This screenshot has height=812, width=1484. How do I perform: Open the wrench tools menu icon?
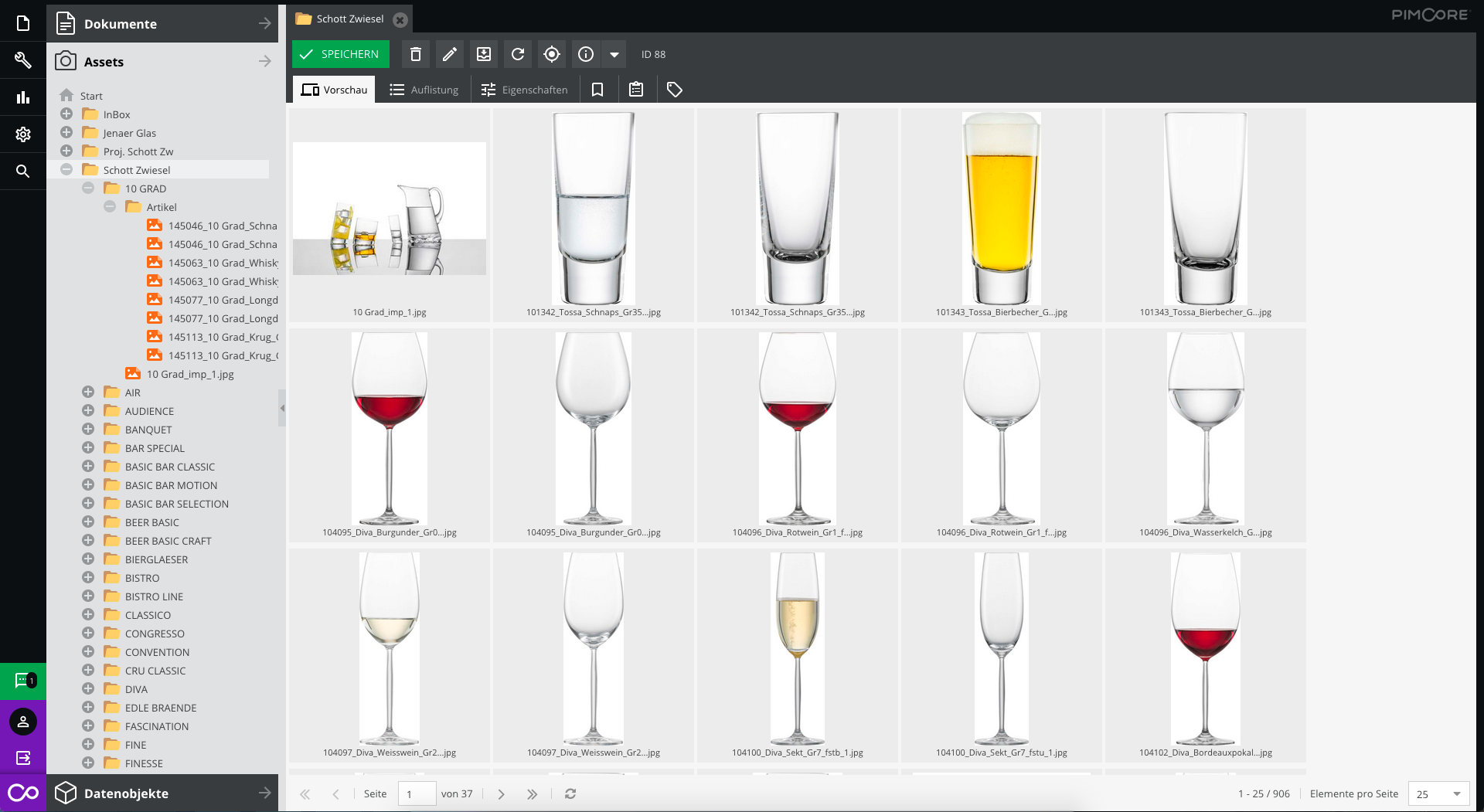point(23,60)
